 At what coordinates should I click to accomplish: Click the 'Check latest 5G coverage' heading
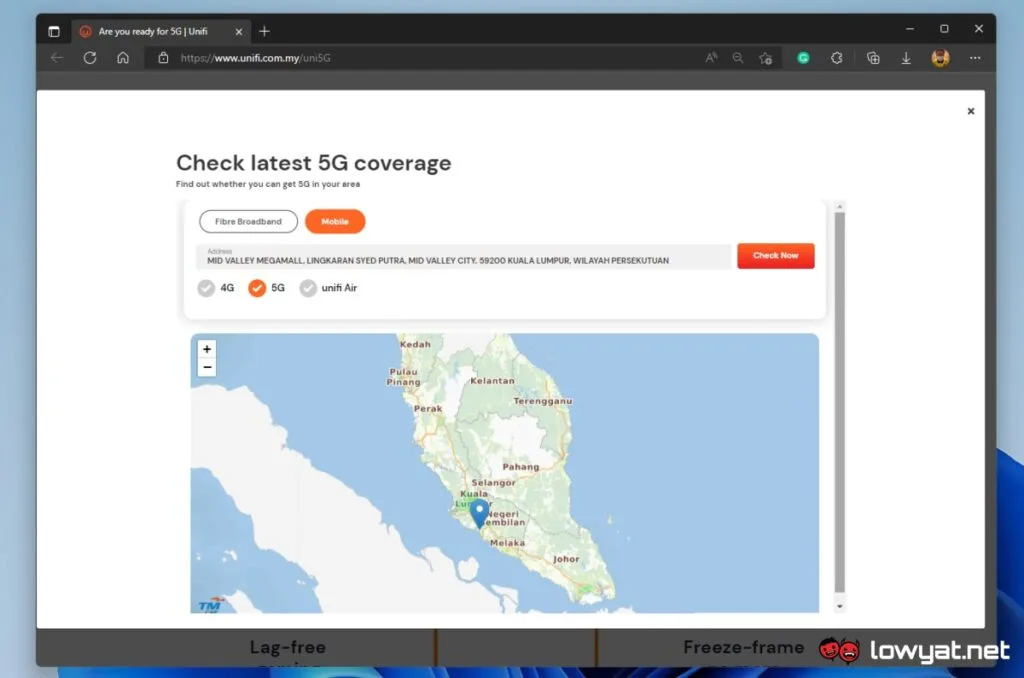(x=313, y=163)
